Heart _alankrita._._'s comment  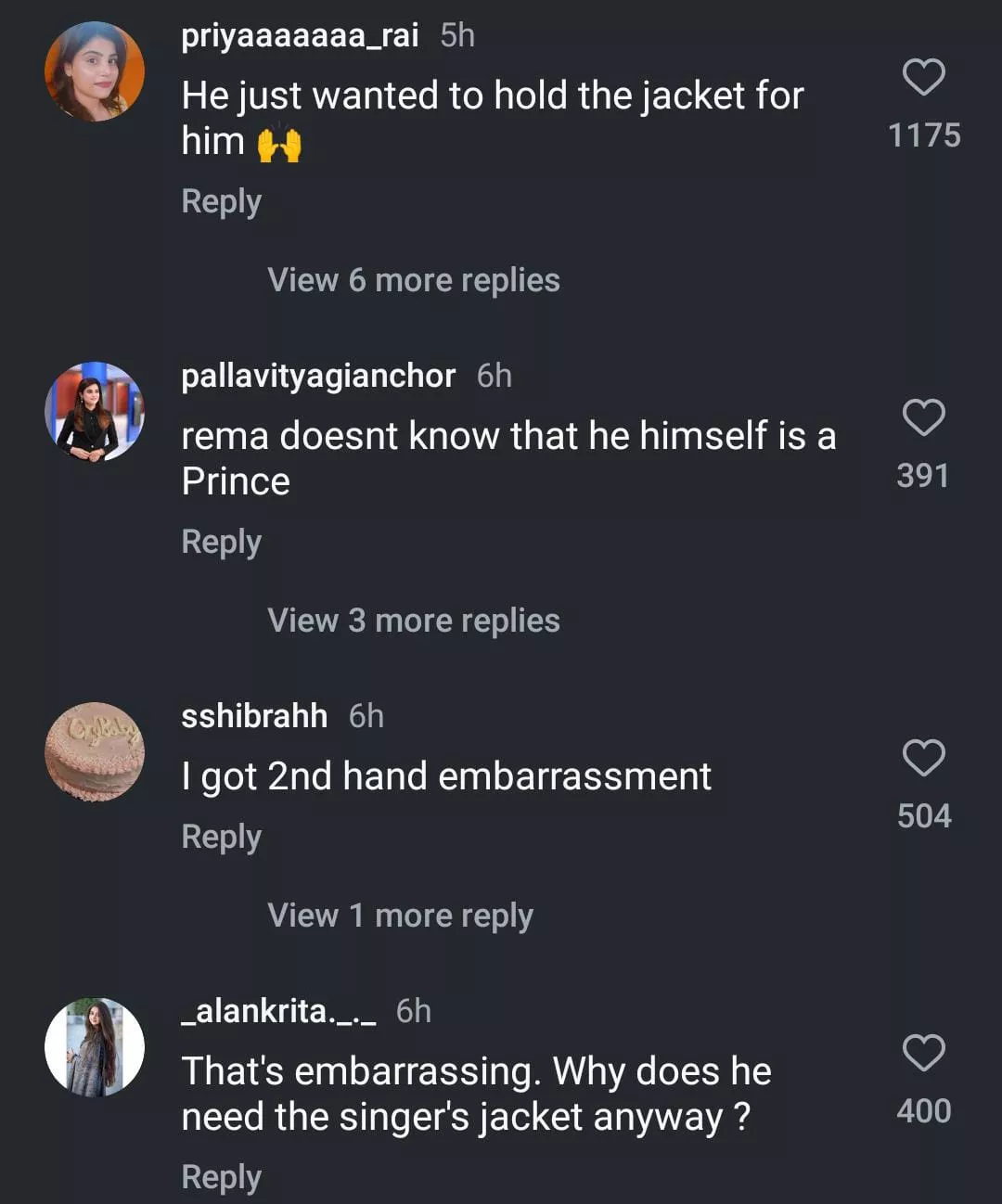pyautogui.click(x=923, y=1053)
